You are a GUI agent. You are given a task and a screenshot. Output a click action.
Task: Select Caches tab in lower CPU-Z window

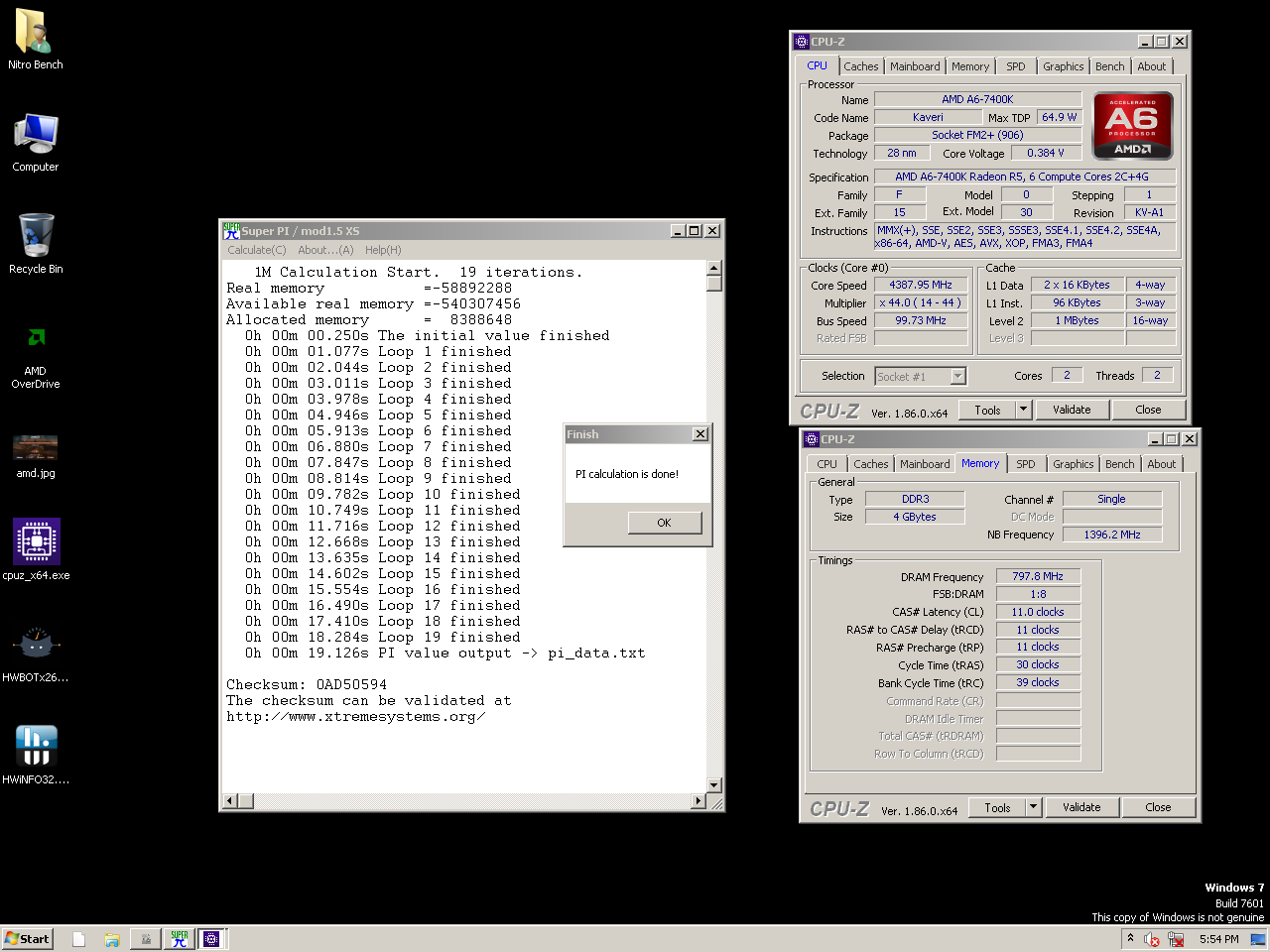871,464
